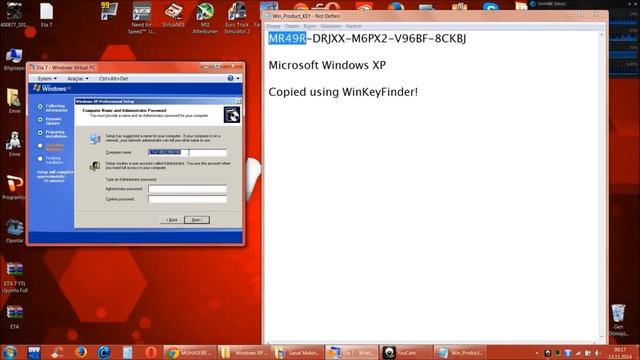Show hidden system tray icons arrow
640x360 pixels.
click(537, 353)
